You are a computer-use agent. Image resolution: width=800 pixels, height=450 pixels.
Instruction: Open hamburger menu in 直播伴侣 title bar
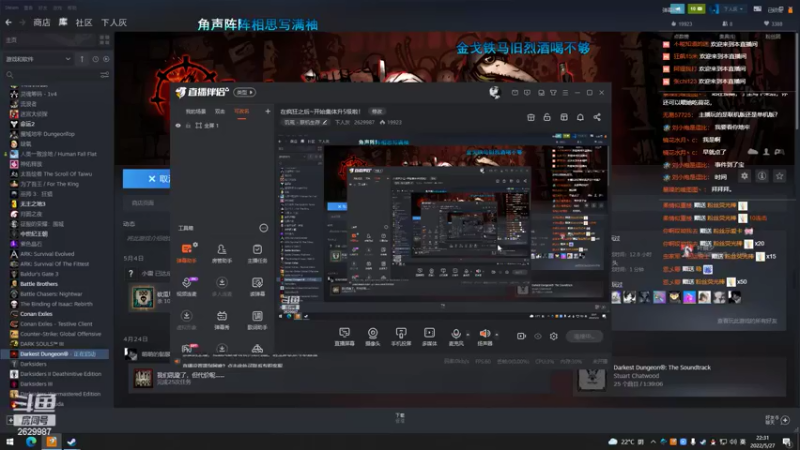click(x=565, y=93)
